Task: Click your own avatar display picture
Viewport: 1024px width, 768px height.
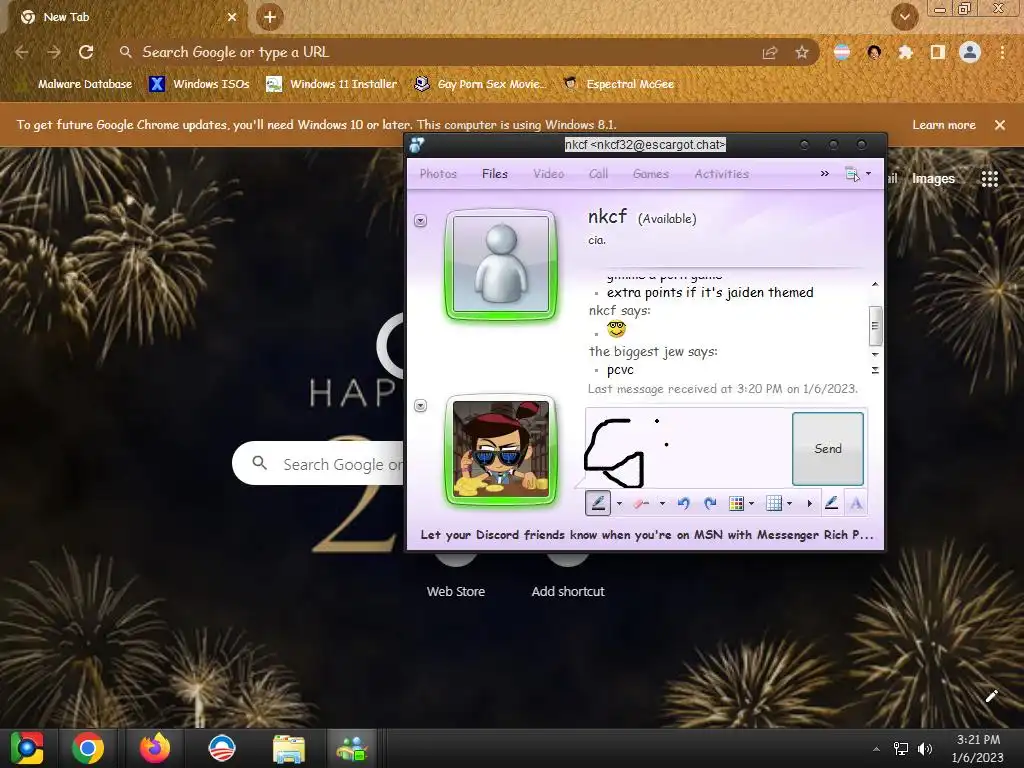Action: (501, 449)
